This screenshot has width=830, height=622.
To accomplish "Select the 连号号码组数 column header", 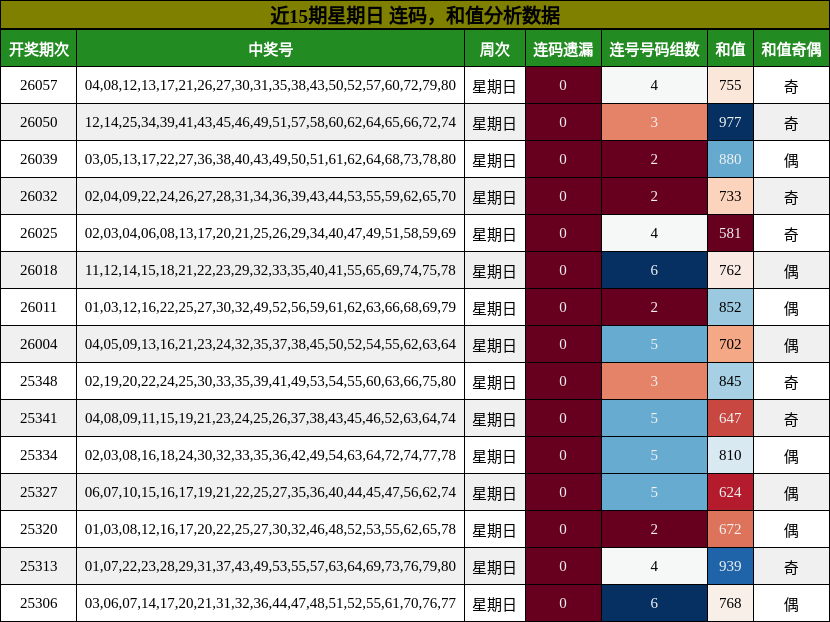I will pyautogui.click(x=653, y=47).
